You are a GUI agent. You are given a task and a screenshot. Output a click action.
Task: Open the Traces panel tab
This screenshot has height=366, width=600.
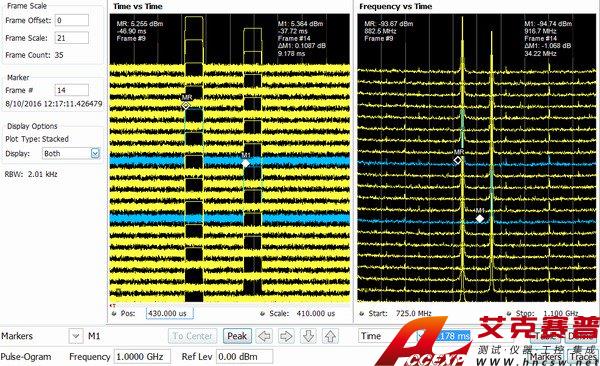(x=583, y=357)
